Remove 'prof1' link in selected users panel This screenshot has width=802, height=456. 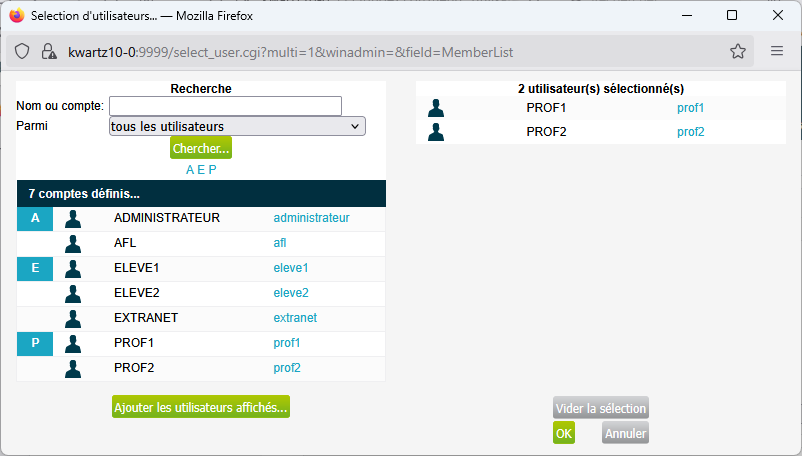tap(690, 108)
